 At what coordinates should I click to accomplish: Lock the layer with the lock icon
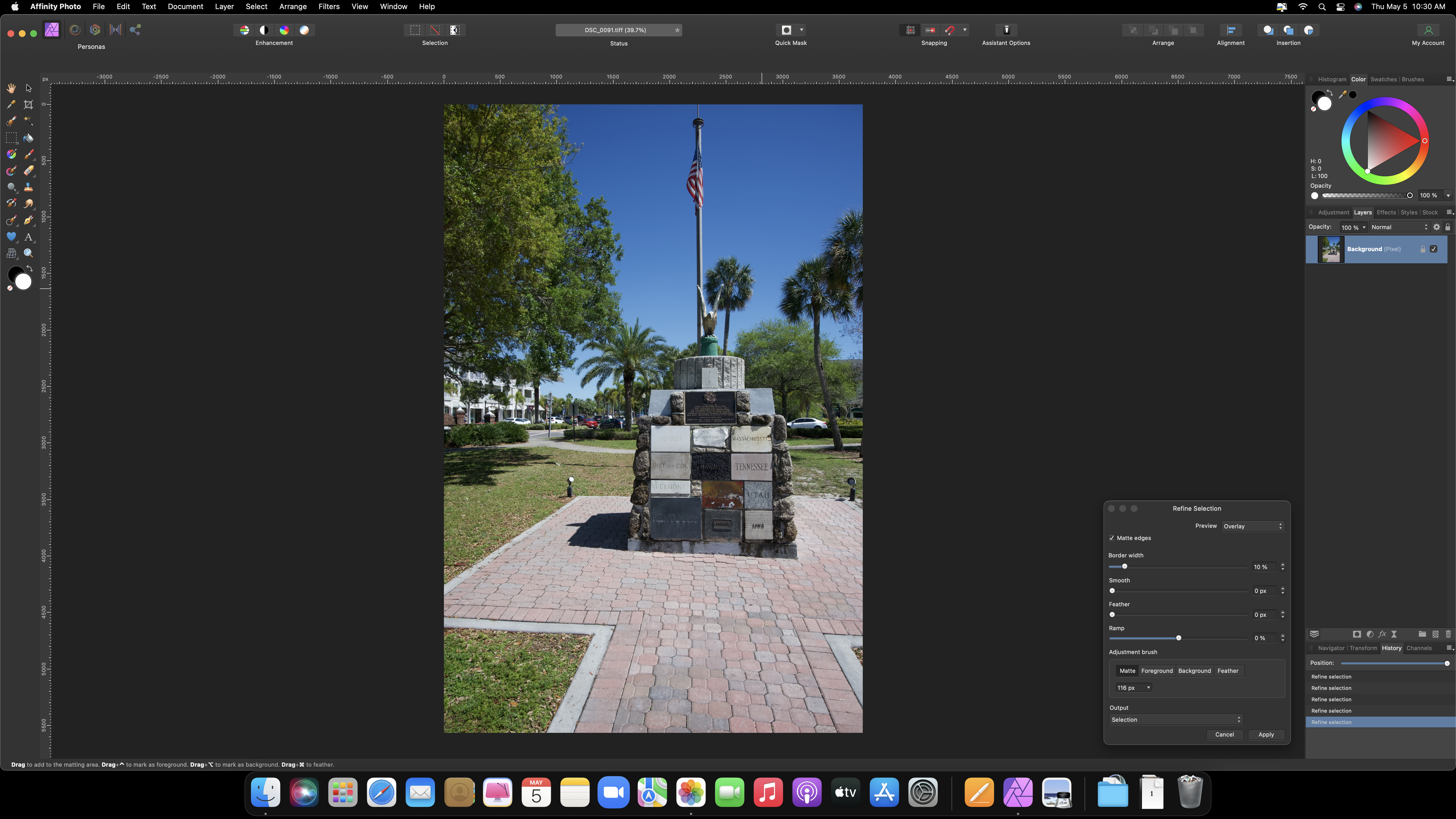click(1447, 227)
